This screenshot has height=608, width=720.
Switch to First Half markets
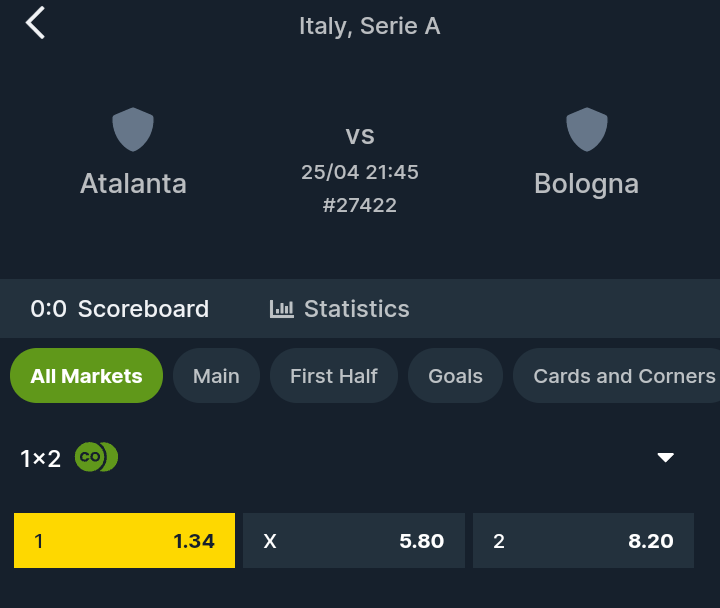[x=334, y=376]
